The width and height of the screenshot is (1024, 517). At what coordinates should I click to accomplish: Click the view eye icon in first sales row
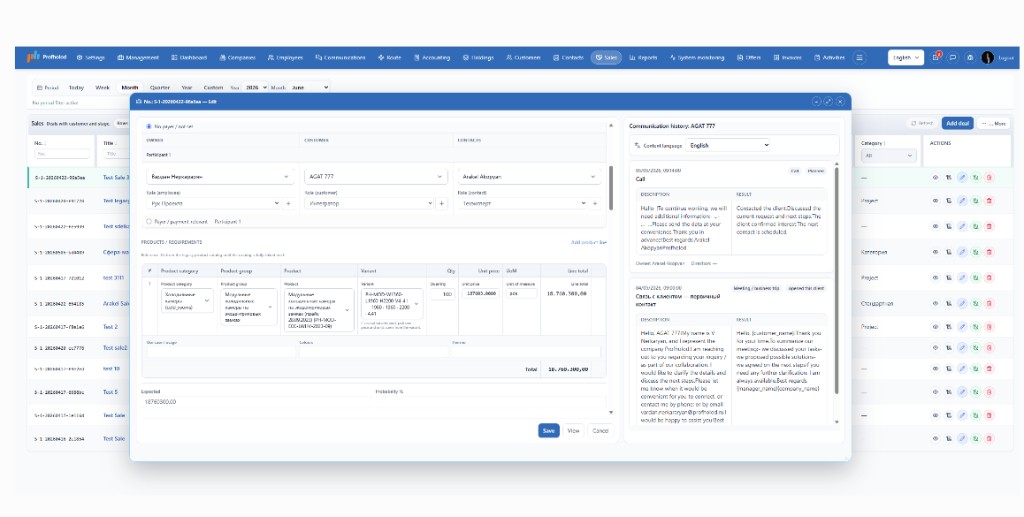tap(935, 177)
